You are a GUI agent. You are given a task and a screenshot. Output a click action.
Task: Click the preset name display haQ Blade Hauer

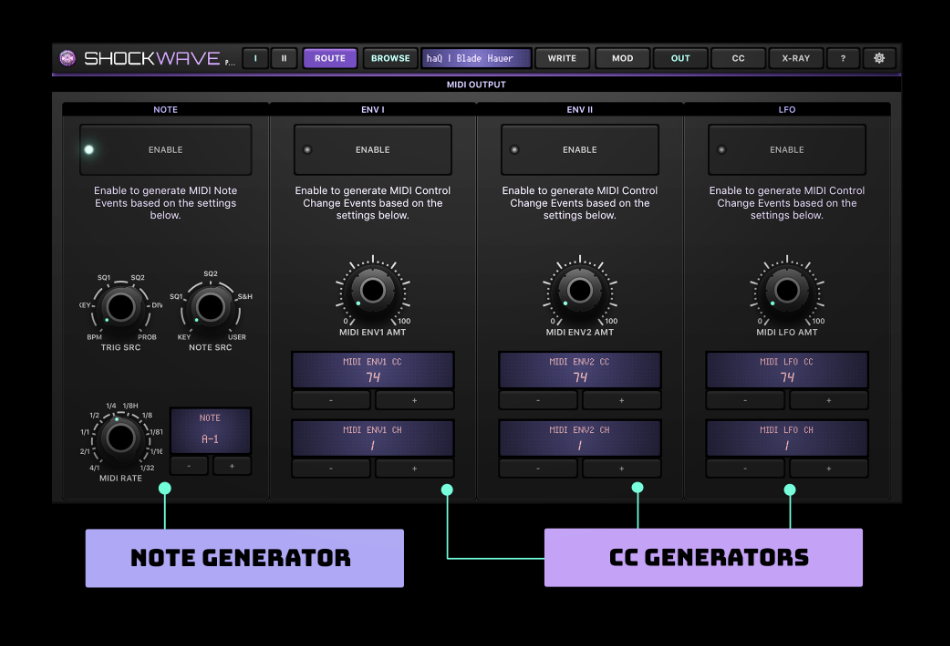[x=476, y=58]
